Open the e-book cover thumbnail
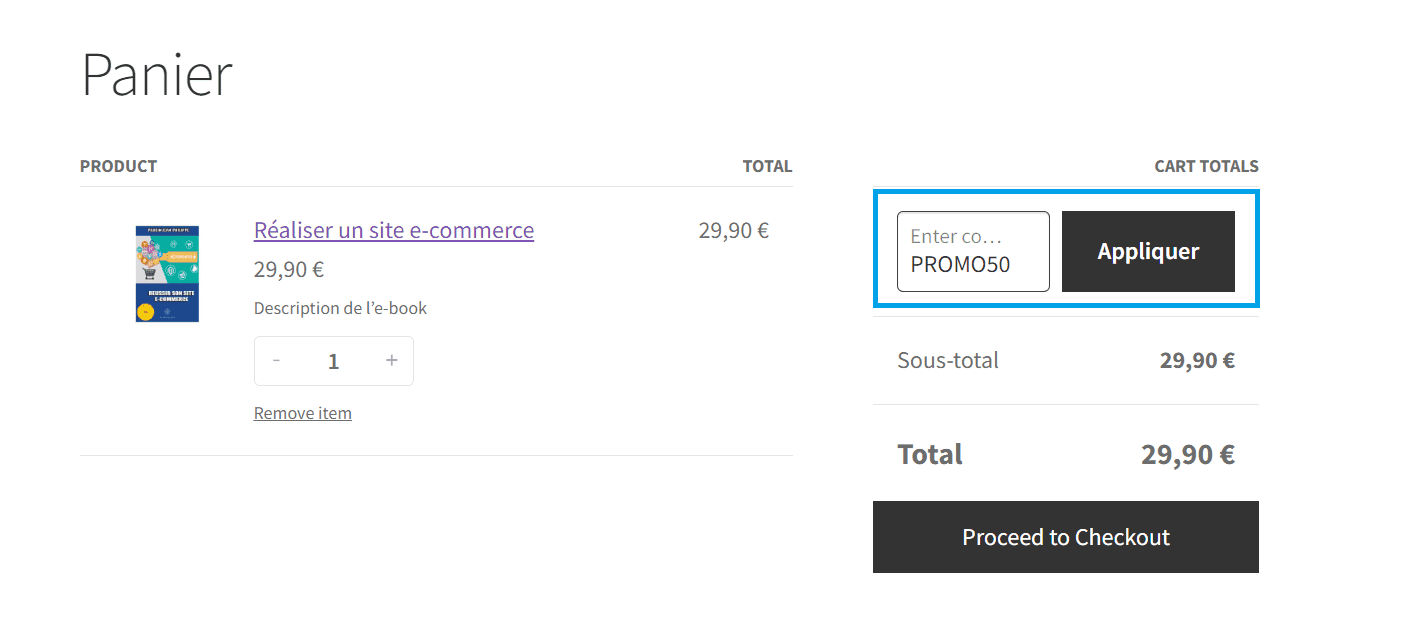This screenshot has width=1415, height=644. point(167,273)
